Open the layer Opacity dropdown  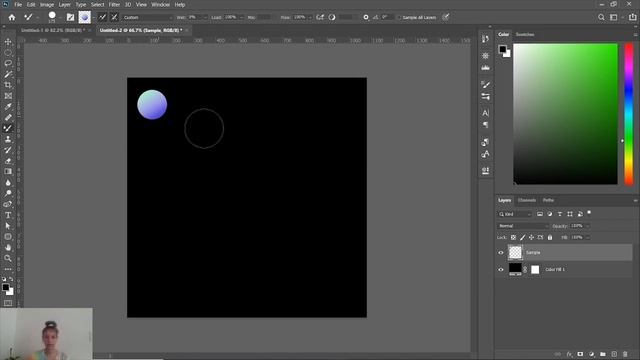click(588, 226)
